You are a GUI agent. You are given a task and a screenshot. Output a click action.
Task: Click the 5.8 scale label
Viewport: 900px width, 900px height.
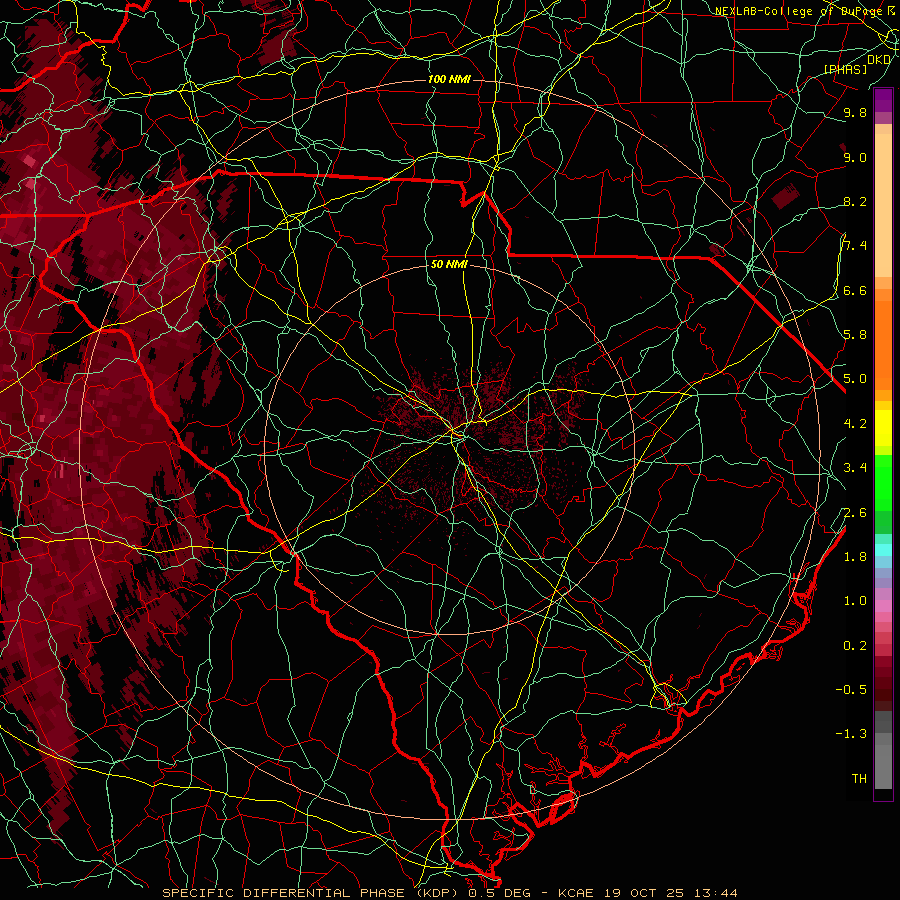[855, 335]
